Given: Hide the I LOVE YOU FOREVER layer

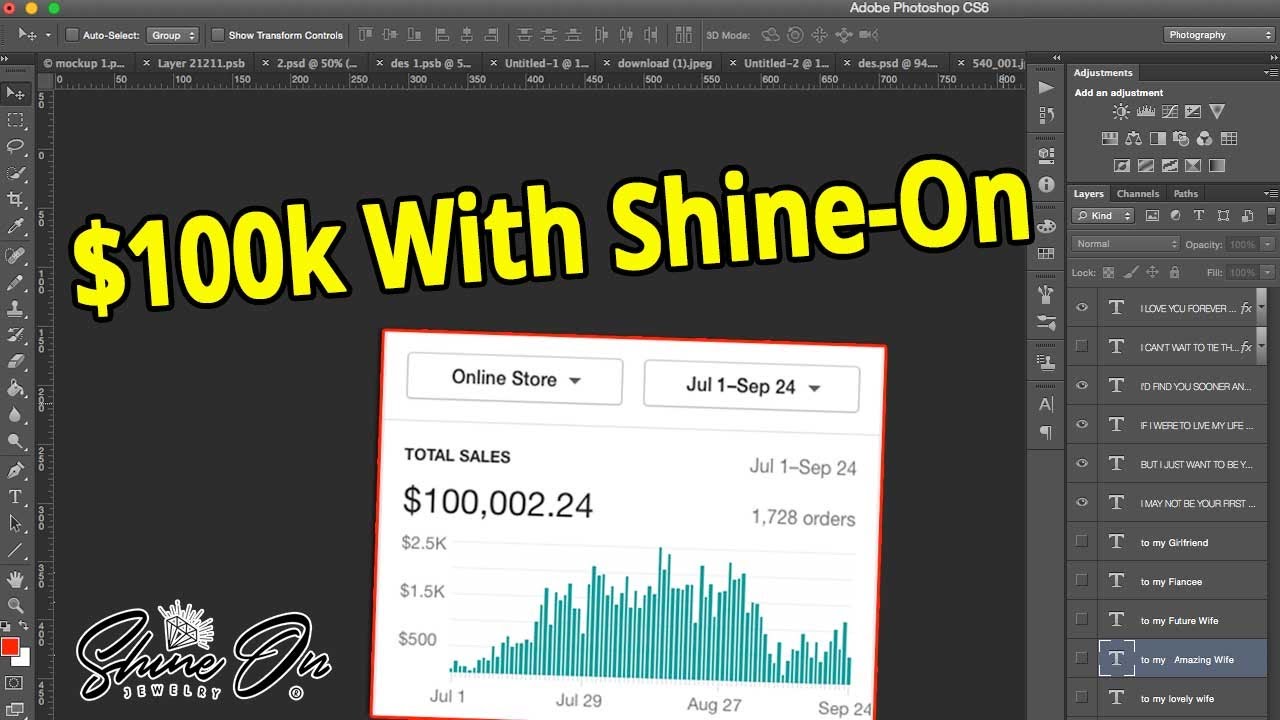Looking at the screenshot, I should point(1081,308).
